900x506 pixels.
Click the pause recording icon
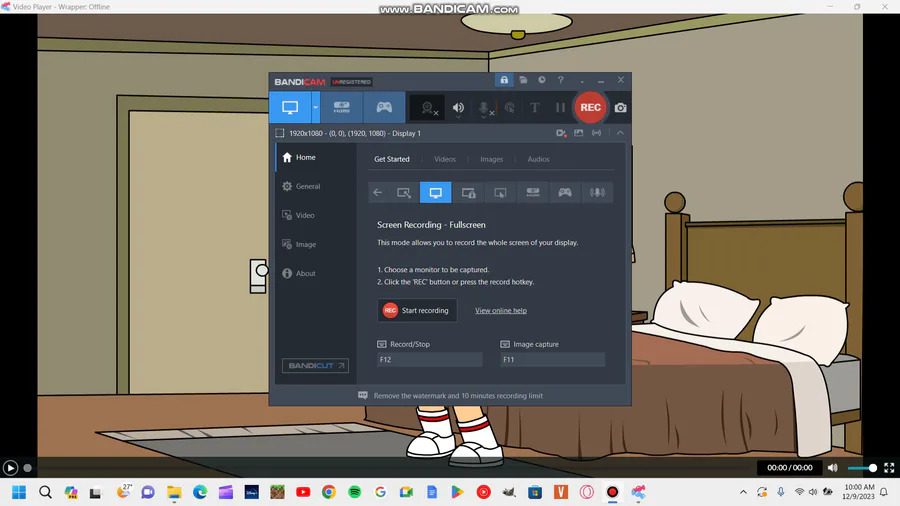point(560,107)
